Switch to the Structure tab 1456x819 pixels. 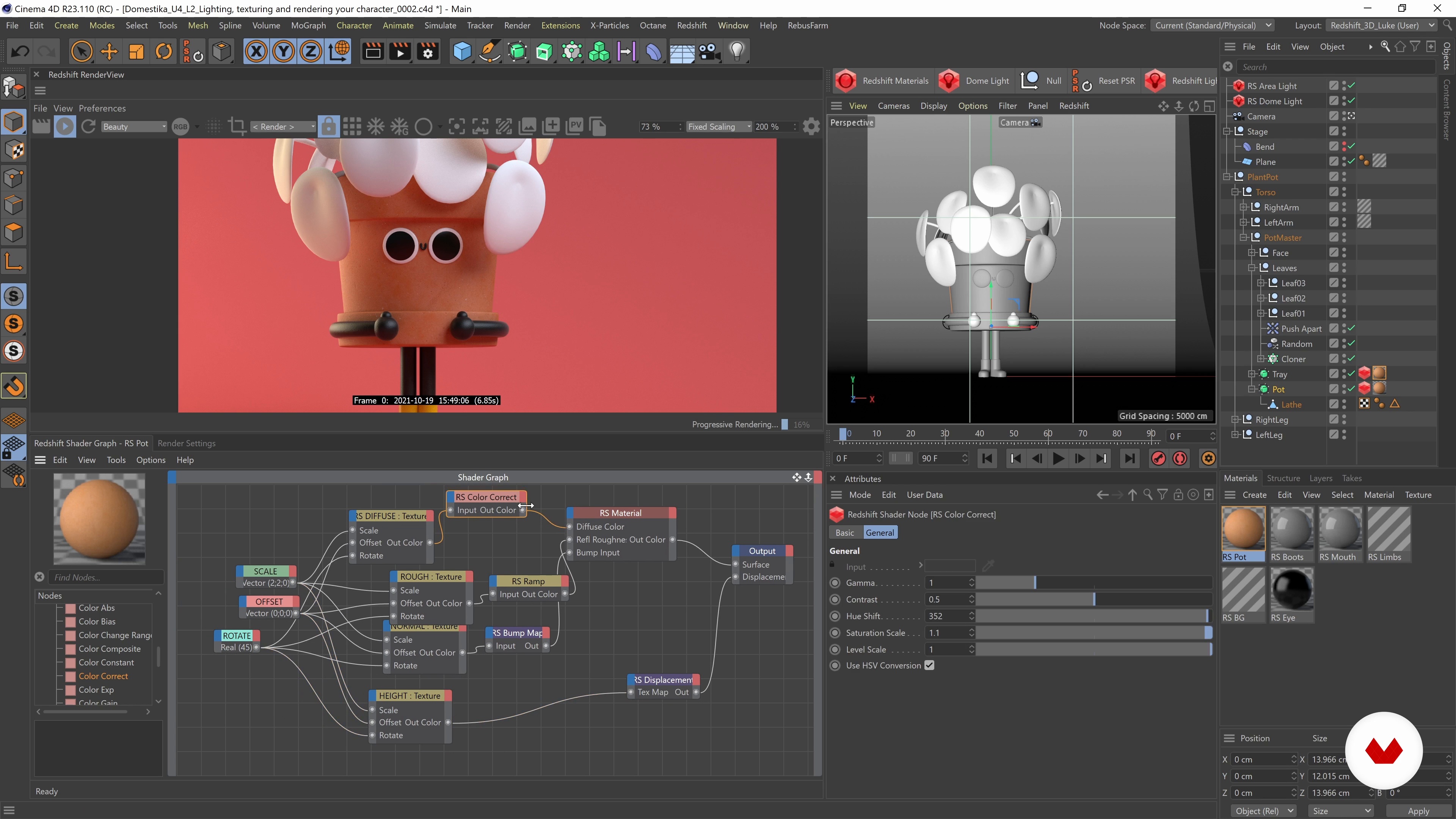tap(1283, 478)
